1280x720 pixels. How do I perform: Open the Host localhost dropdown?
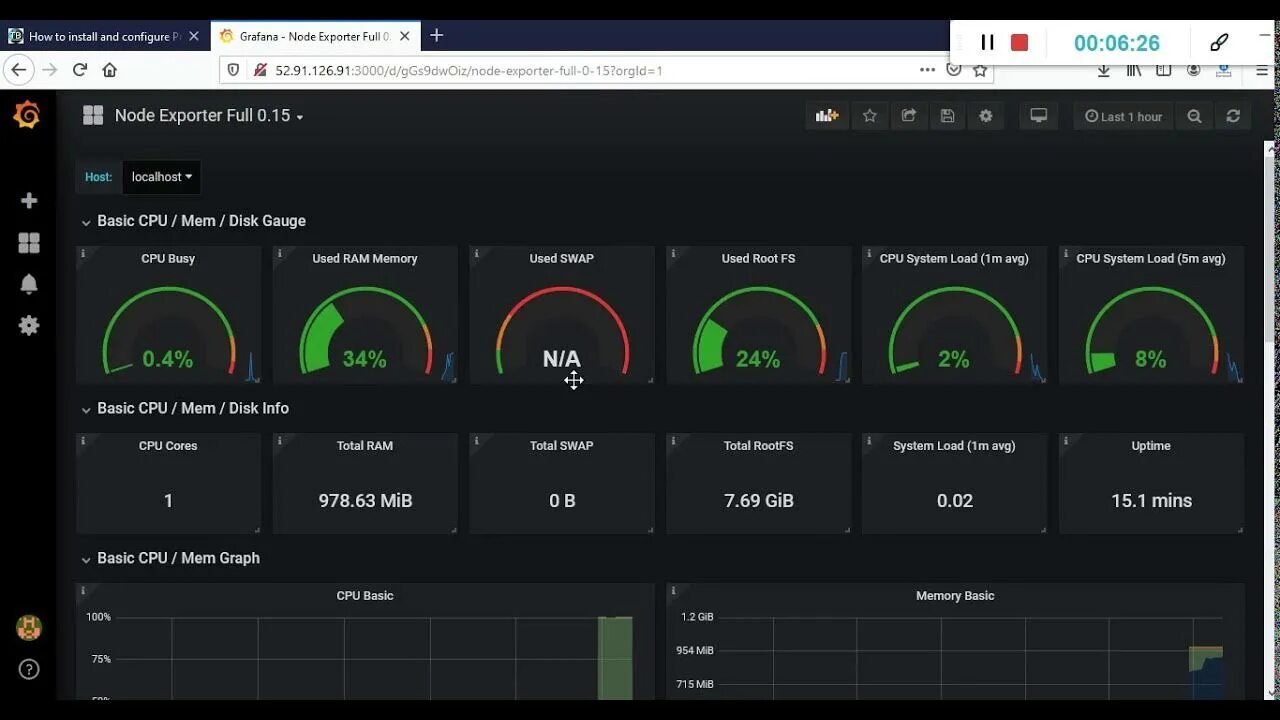tap(161, 177)
